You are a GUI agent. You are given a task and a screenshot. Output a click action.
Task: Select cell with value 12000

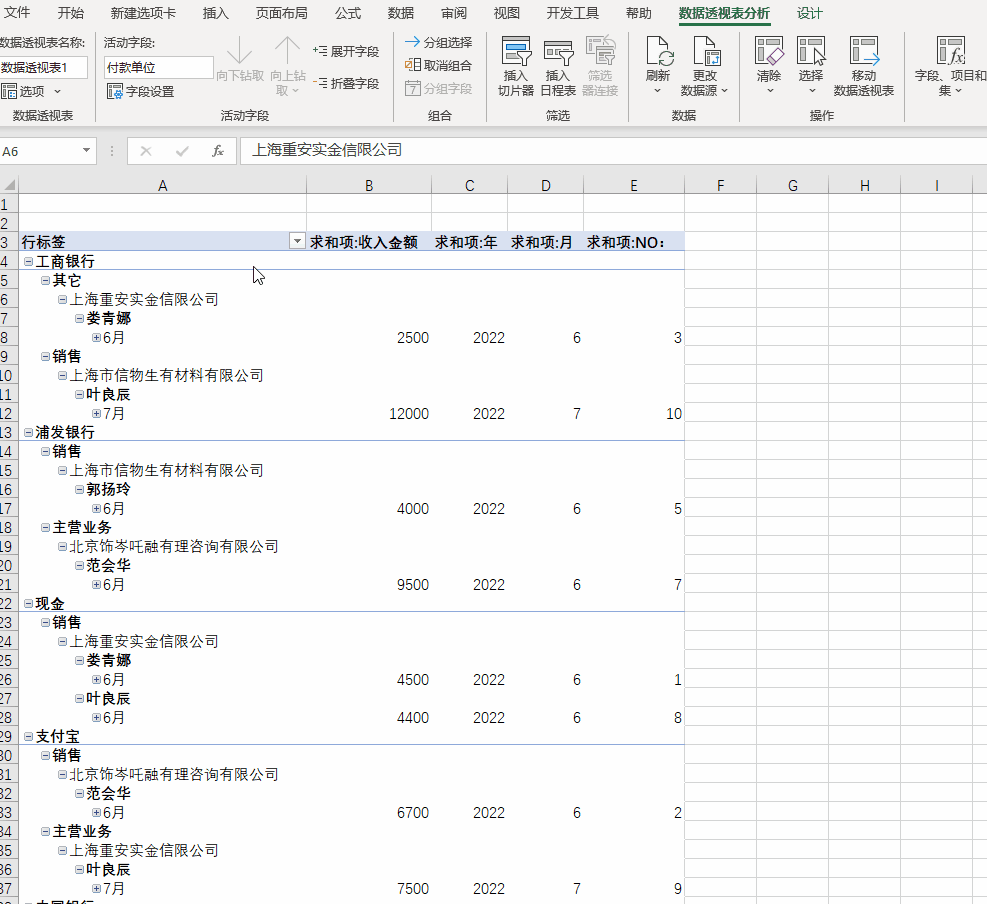369,414
